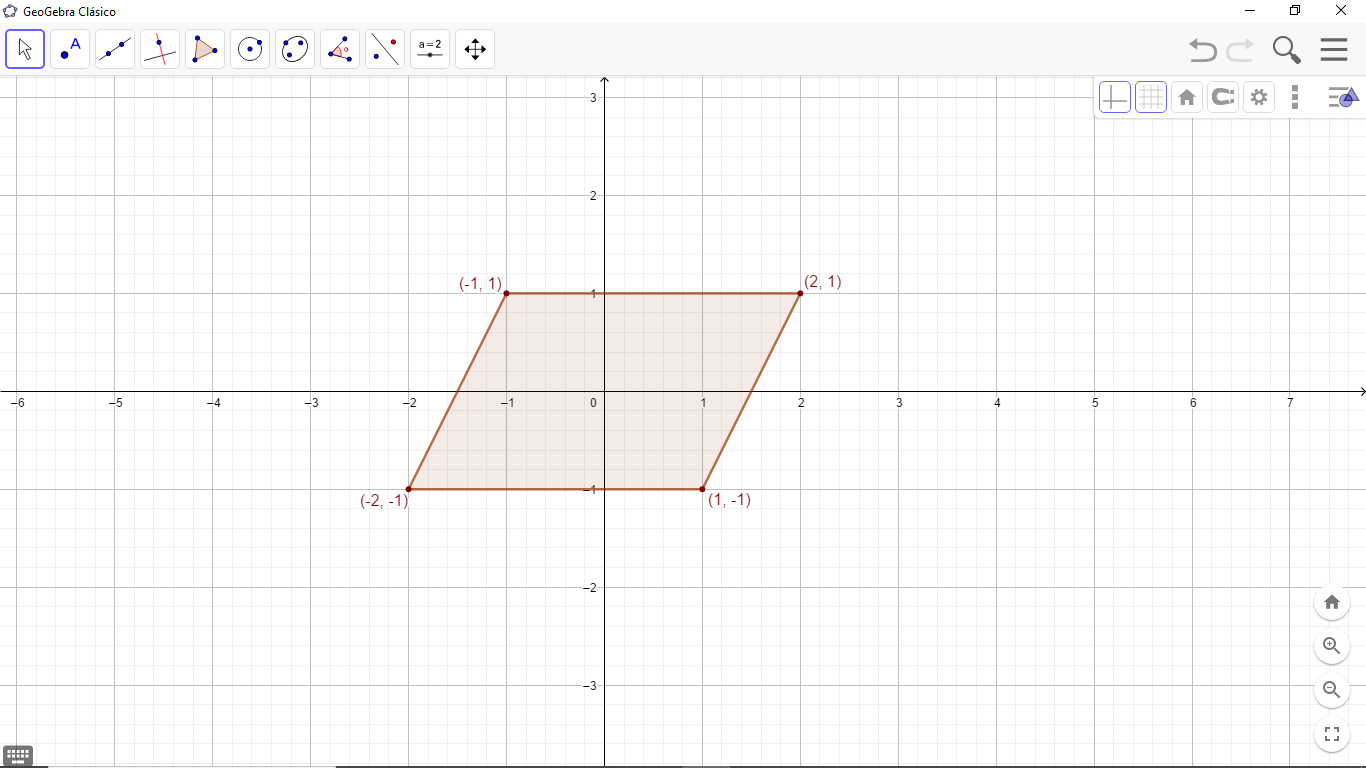Viewport: 1366px width, 768px height.
Task: Toggle the grid display button
Action: pos(1151,97)
